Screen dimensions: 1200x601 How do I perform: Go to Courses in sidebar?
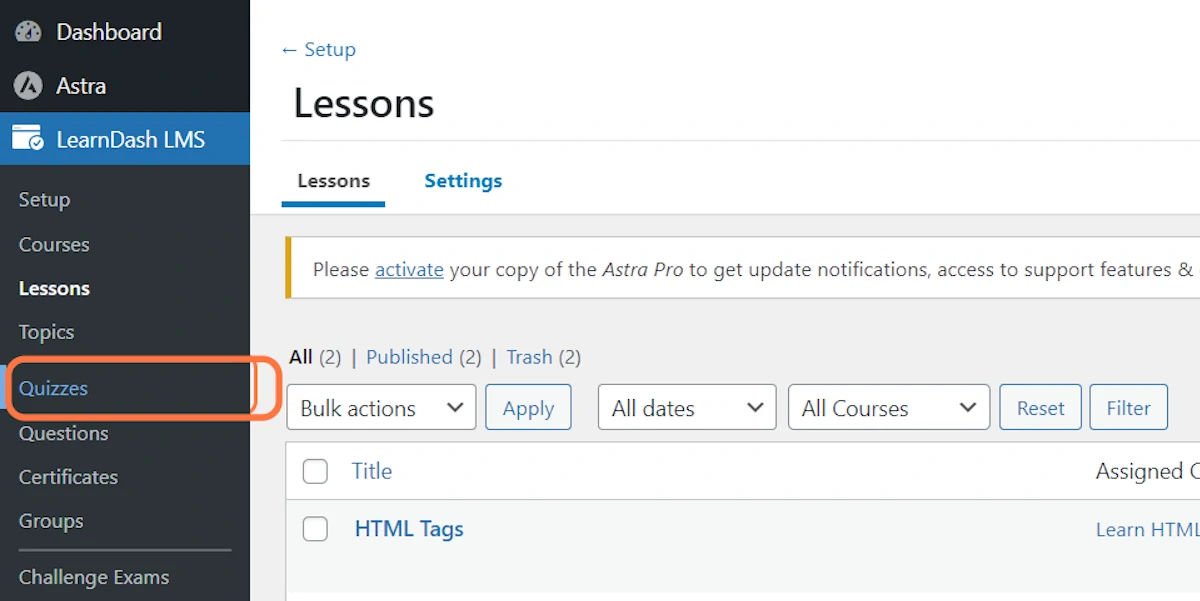pos(54,245)
